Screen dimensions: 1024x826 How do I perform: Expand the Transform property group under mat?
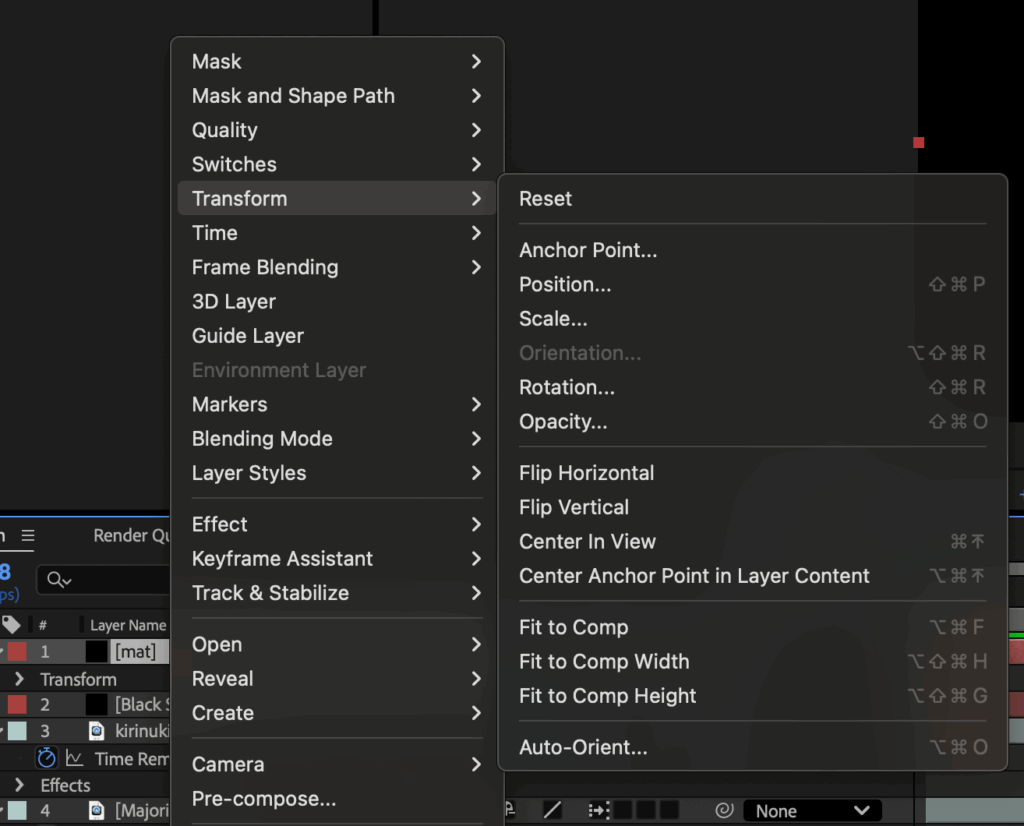click(19, 679)
